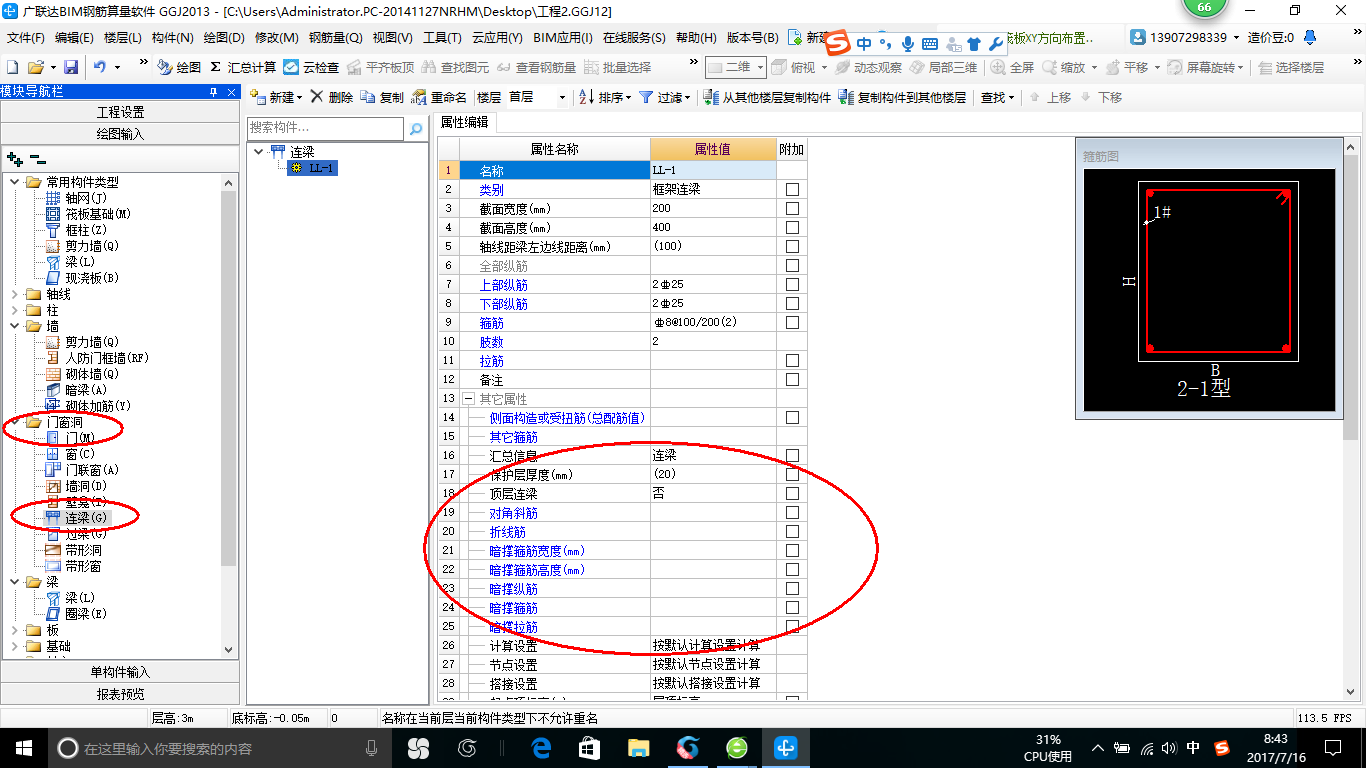
Task: Tick the 附加 checkbox for 顶层连梁
Action: click(x=792, y=494)
